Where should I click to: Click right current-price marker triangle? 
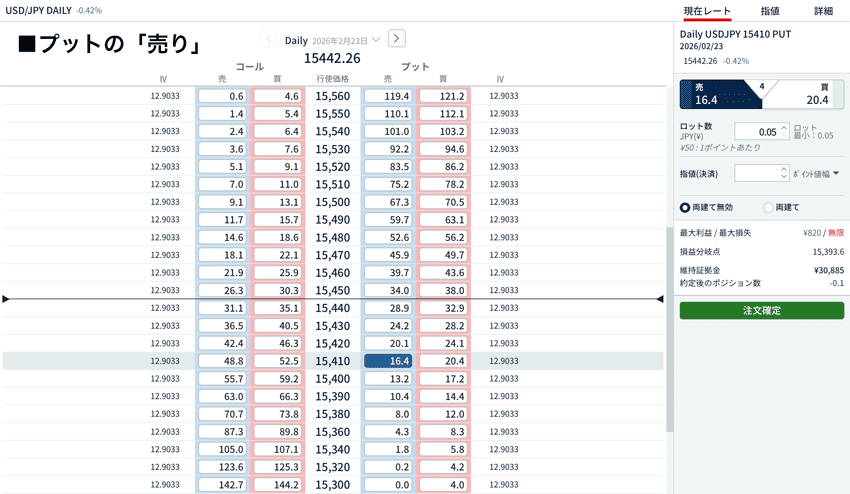click(659, 299)
